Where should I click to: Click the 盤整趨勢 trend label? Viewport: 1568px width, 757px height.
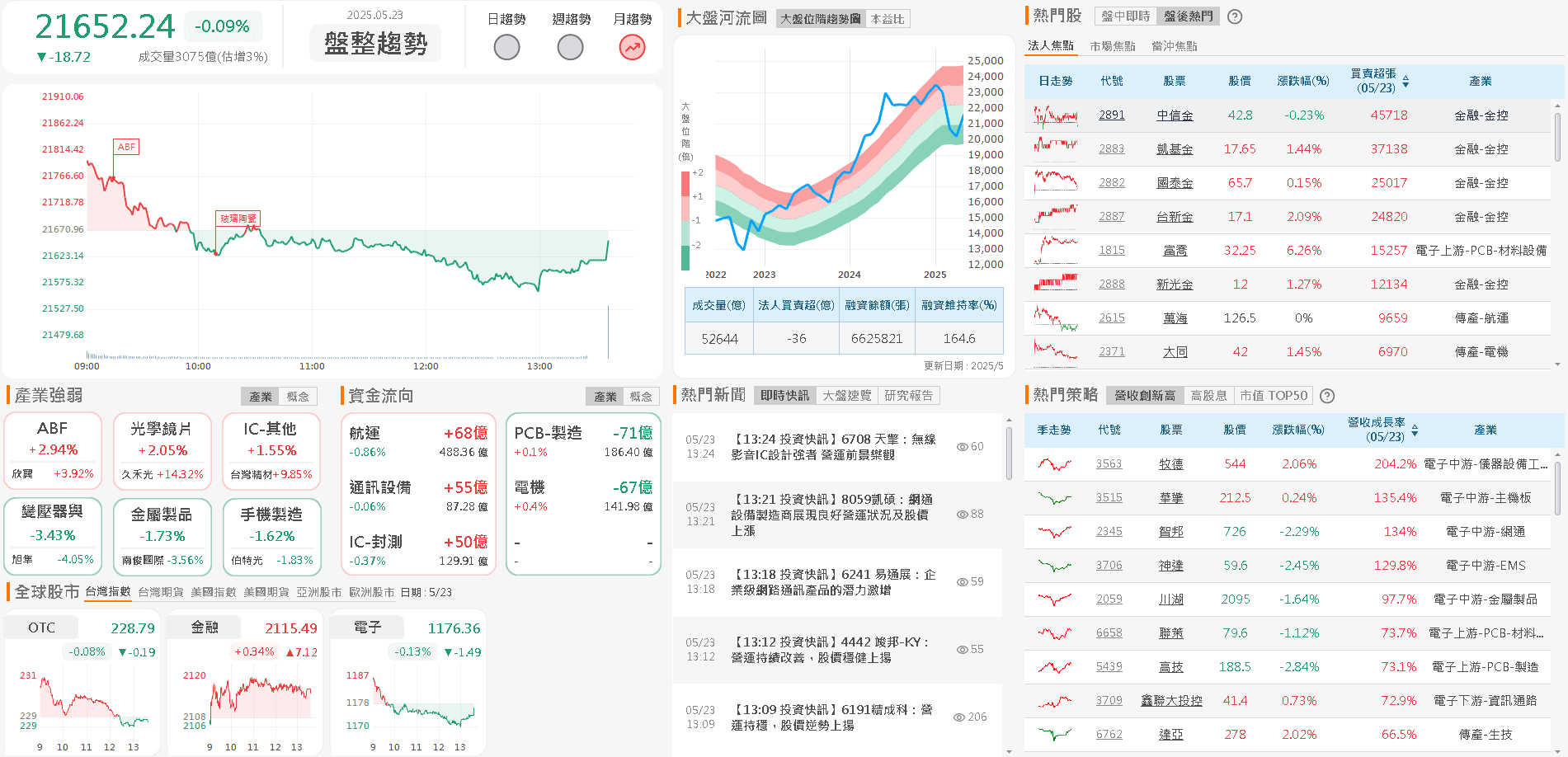tap(375, 43)
